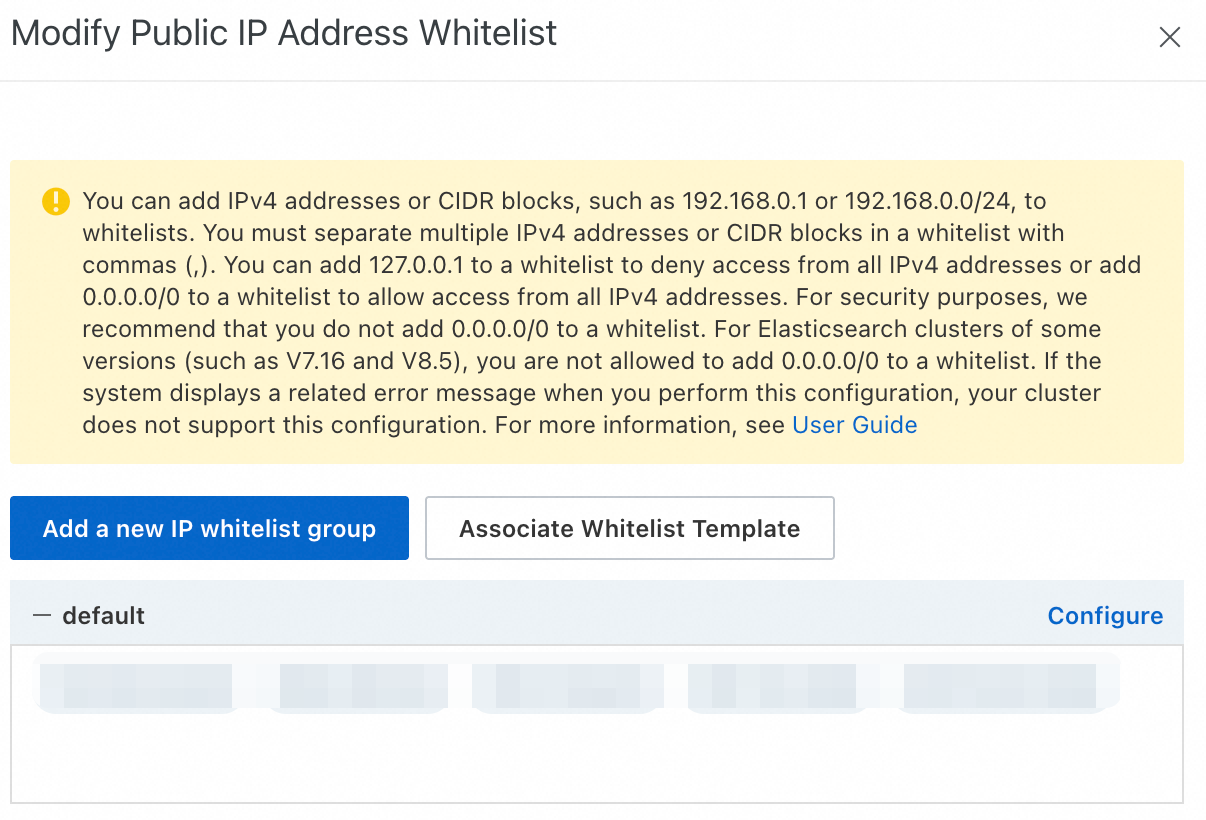Collapse the default whitelist group
This screenshot has width=1206, height=820.
pyautogui.click(x=41, y=615)
